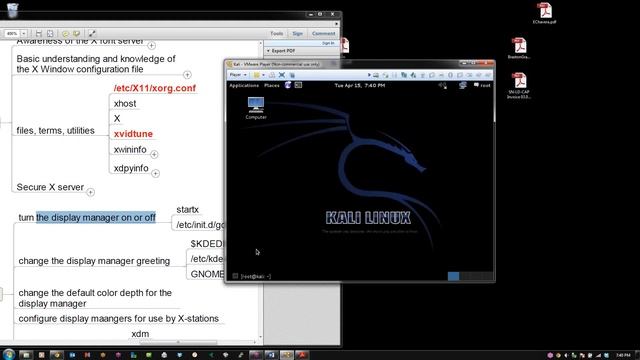Open the root user menu in Kali panel
Image resolution: width=640 pixels, height=360 pixels.
coord(482,85)
